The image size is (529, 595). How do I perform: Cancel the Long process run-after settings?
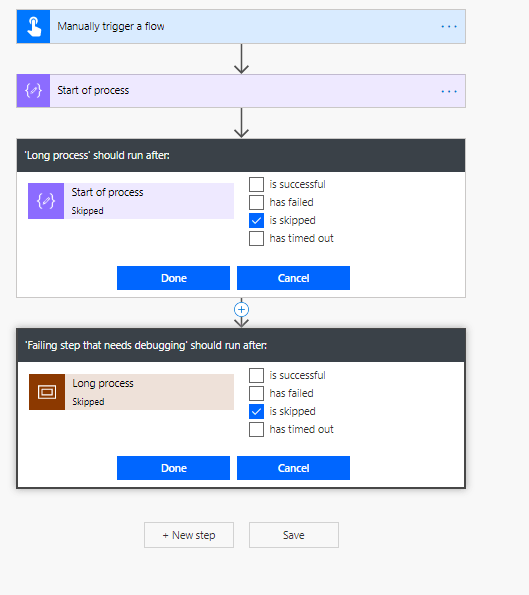[x=293, y=278]
